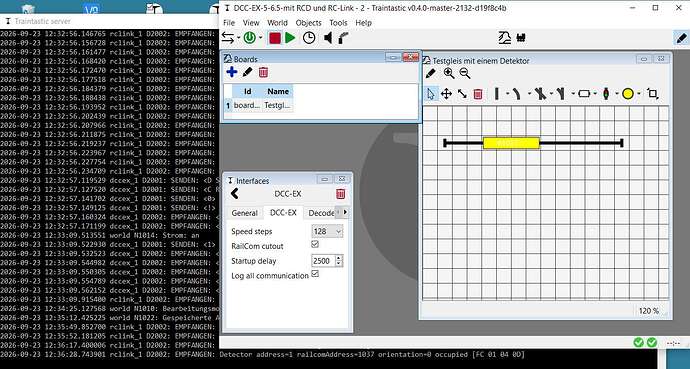Viewport: 690px width, 369px height.
Task: Open the yellow circle tool dropdown arrow
Action: [639, 94]
